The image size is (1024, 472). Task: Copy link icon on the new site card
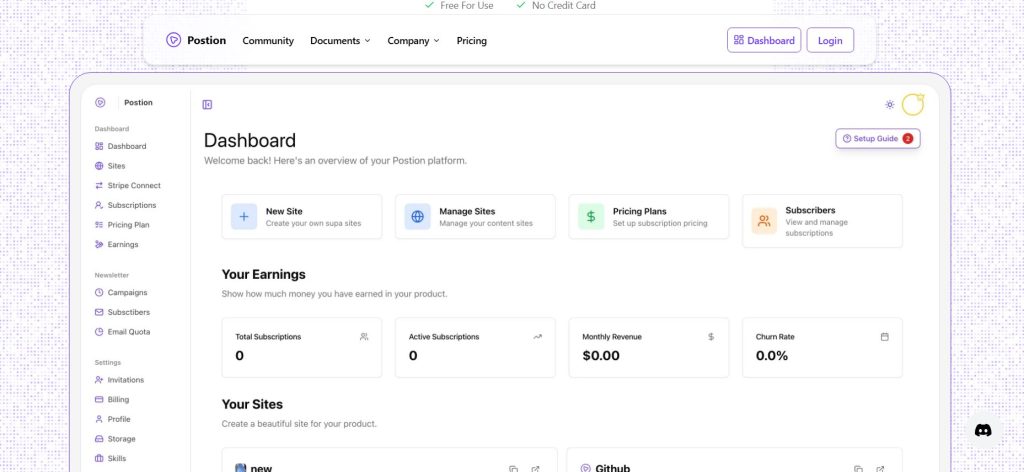tap(513, 469)
